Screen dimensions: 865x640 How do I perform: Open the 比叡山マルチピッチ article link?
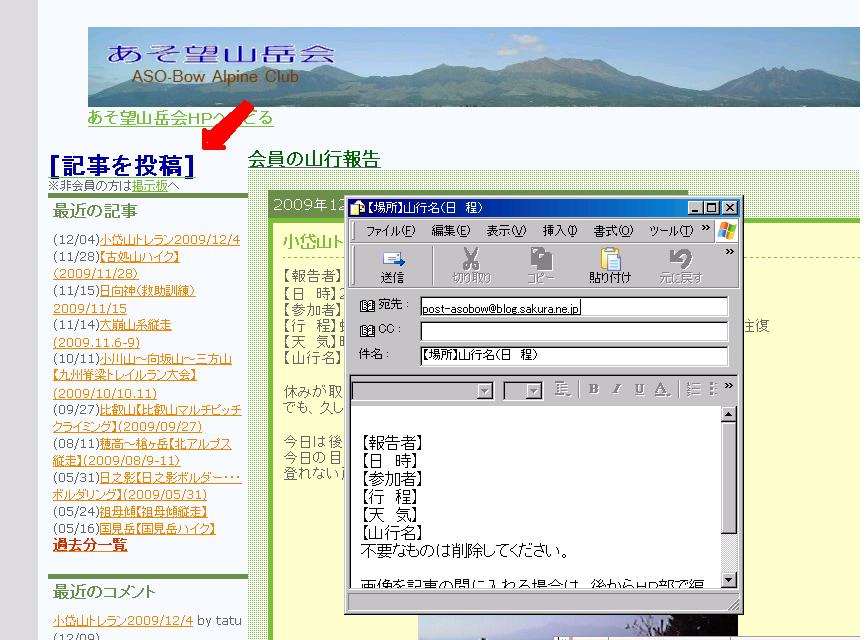(170, 410)
